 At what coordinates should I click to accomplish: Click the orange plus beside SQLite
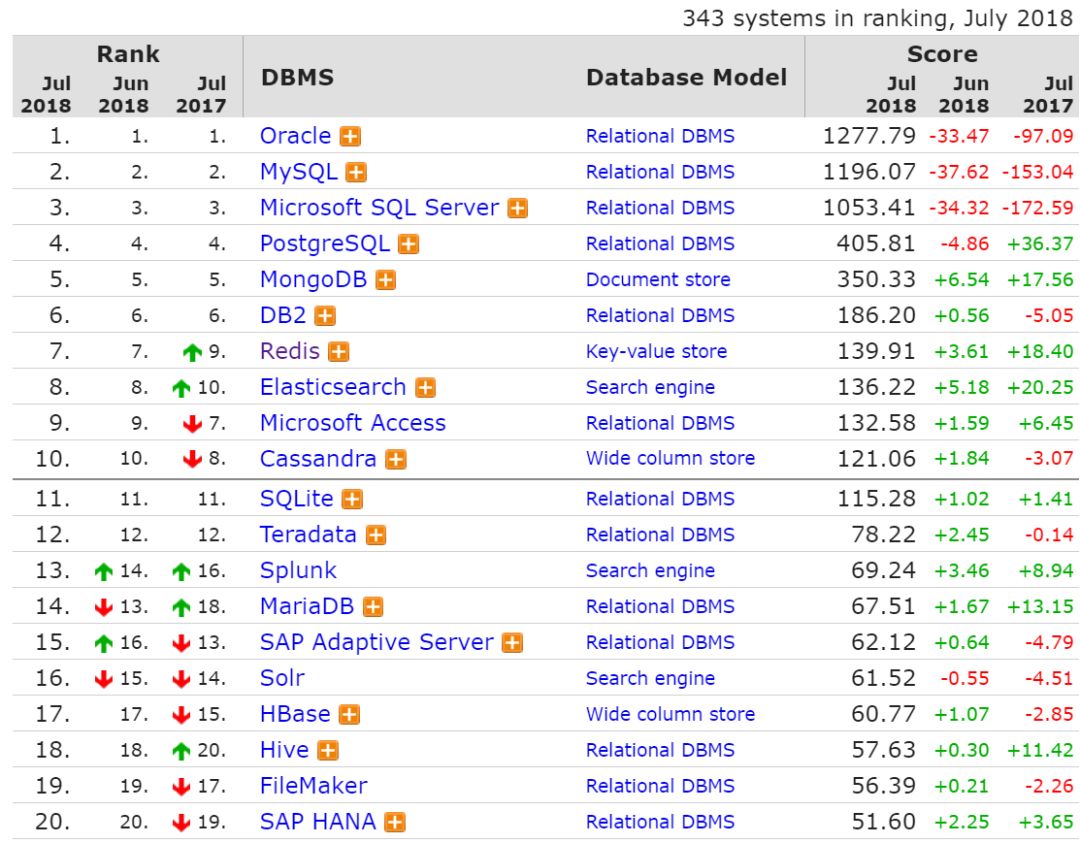point(353,499)
